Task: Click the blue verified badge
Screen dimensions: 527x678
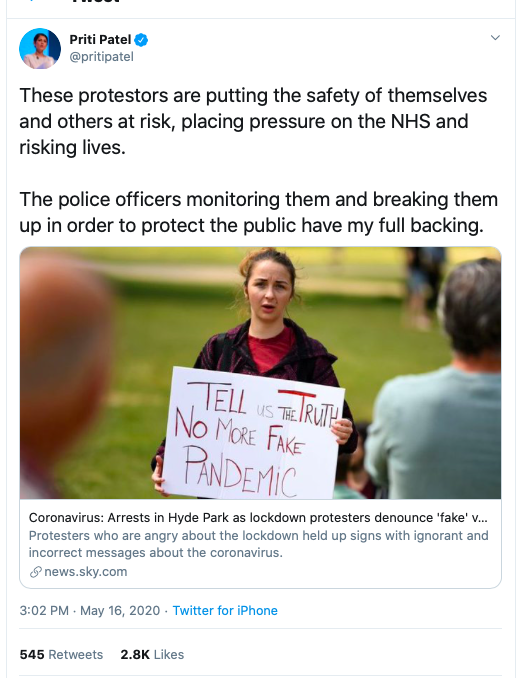Action: 141,40
